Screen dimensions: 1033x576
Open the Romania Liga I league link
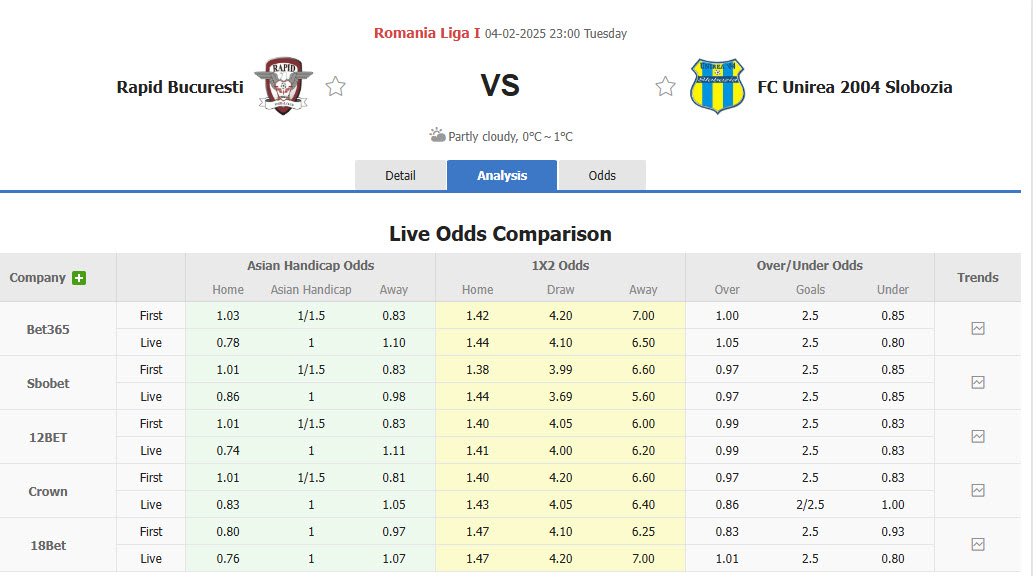(422, 33)
